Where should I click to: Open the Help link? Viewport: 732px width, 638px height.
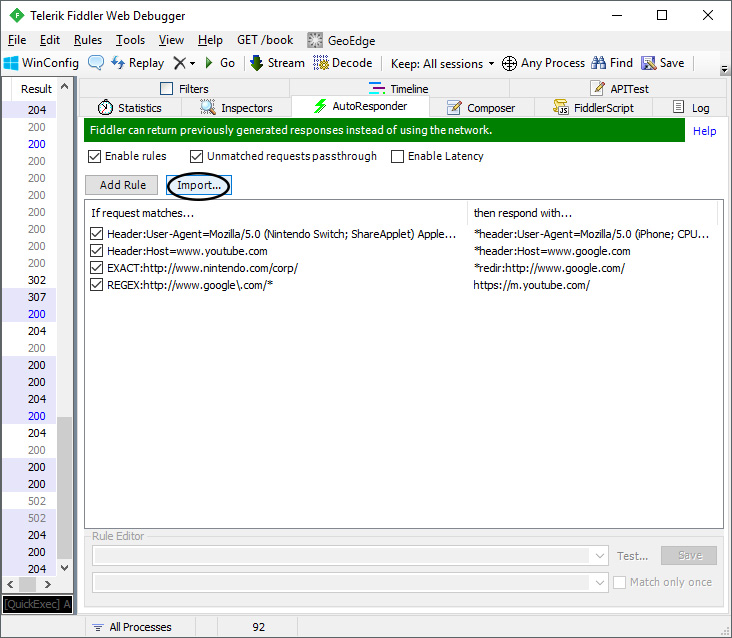pos(704,131)
